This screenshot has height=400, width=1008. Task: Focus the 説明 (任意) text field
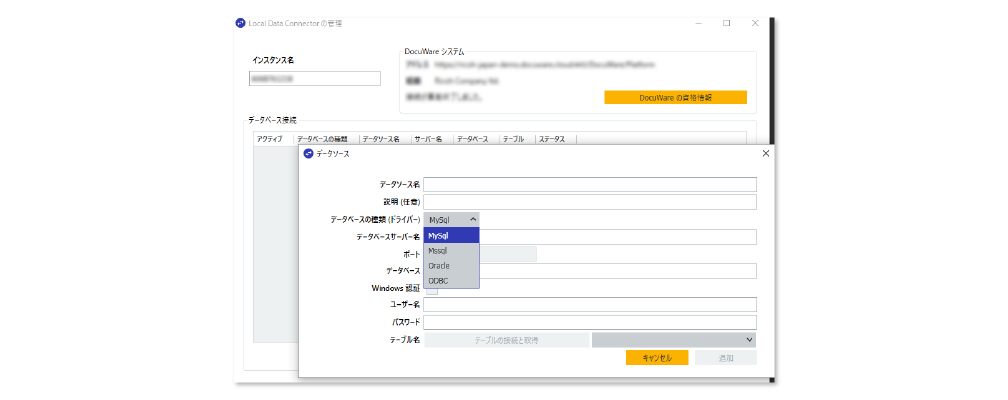(590, 202)
